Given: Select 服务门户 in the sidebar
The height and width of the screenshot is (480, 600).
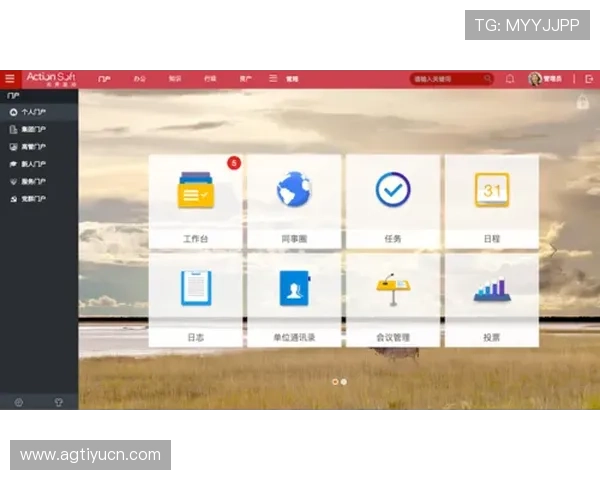Looking at the screenshot, I should tap(39, 181).
